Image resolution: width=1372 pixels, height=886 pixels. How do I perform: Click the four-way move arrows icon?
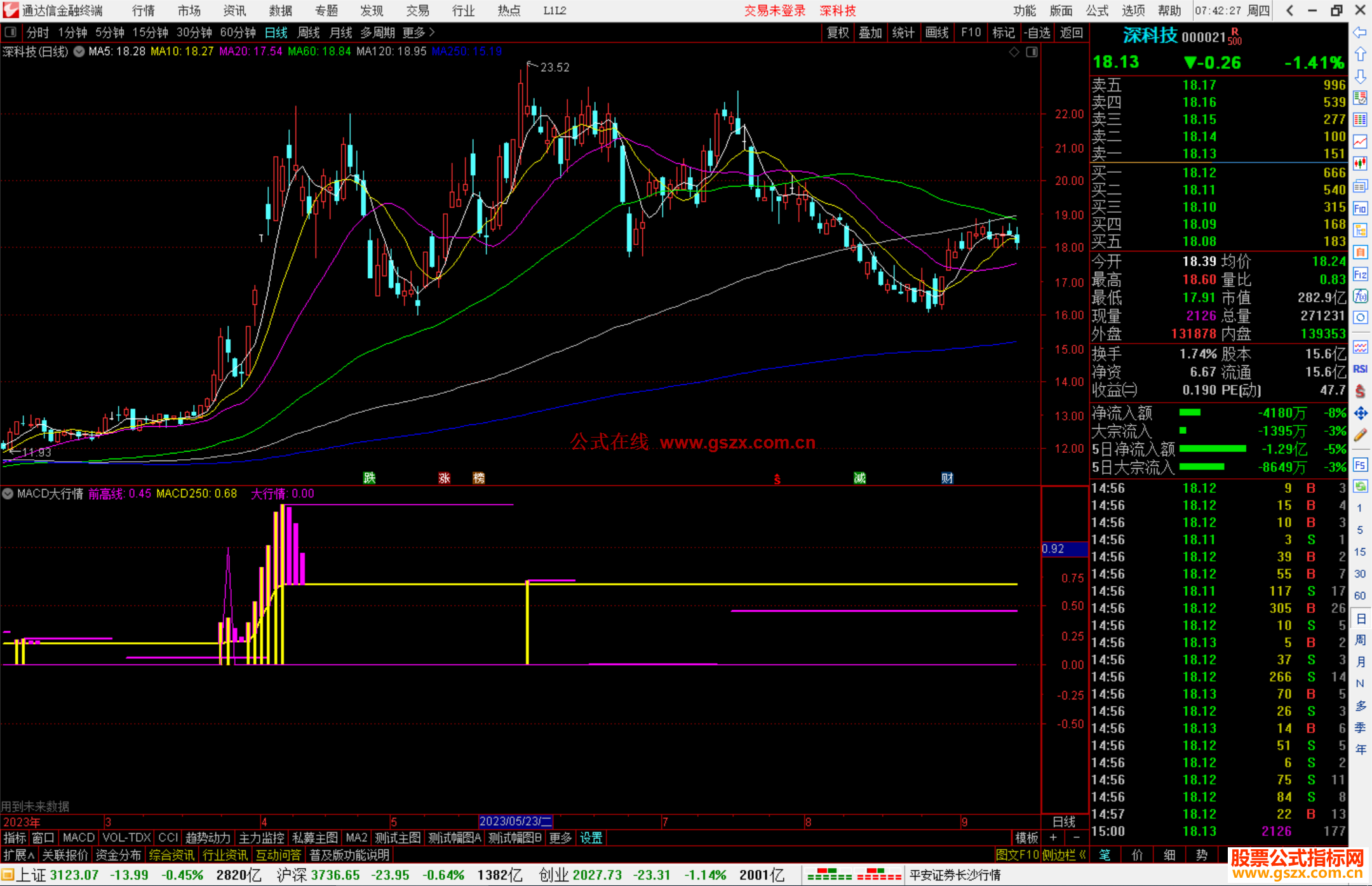[x=1360, y=413]
